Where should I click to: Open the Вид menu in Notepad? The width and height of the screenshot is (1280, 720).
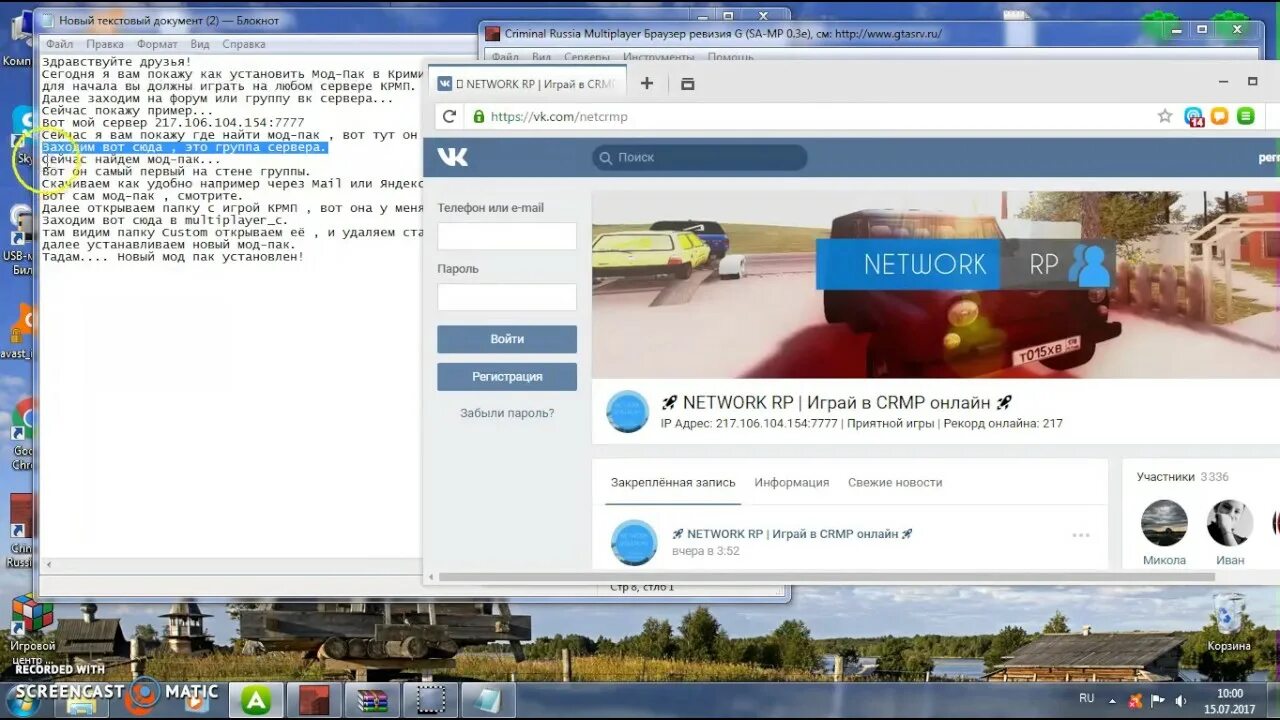pyautogui.click(x=200, y=44)
